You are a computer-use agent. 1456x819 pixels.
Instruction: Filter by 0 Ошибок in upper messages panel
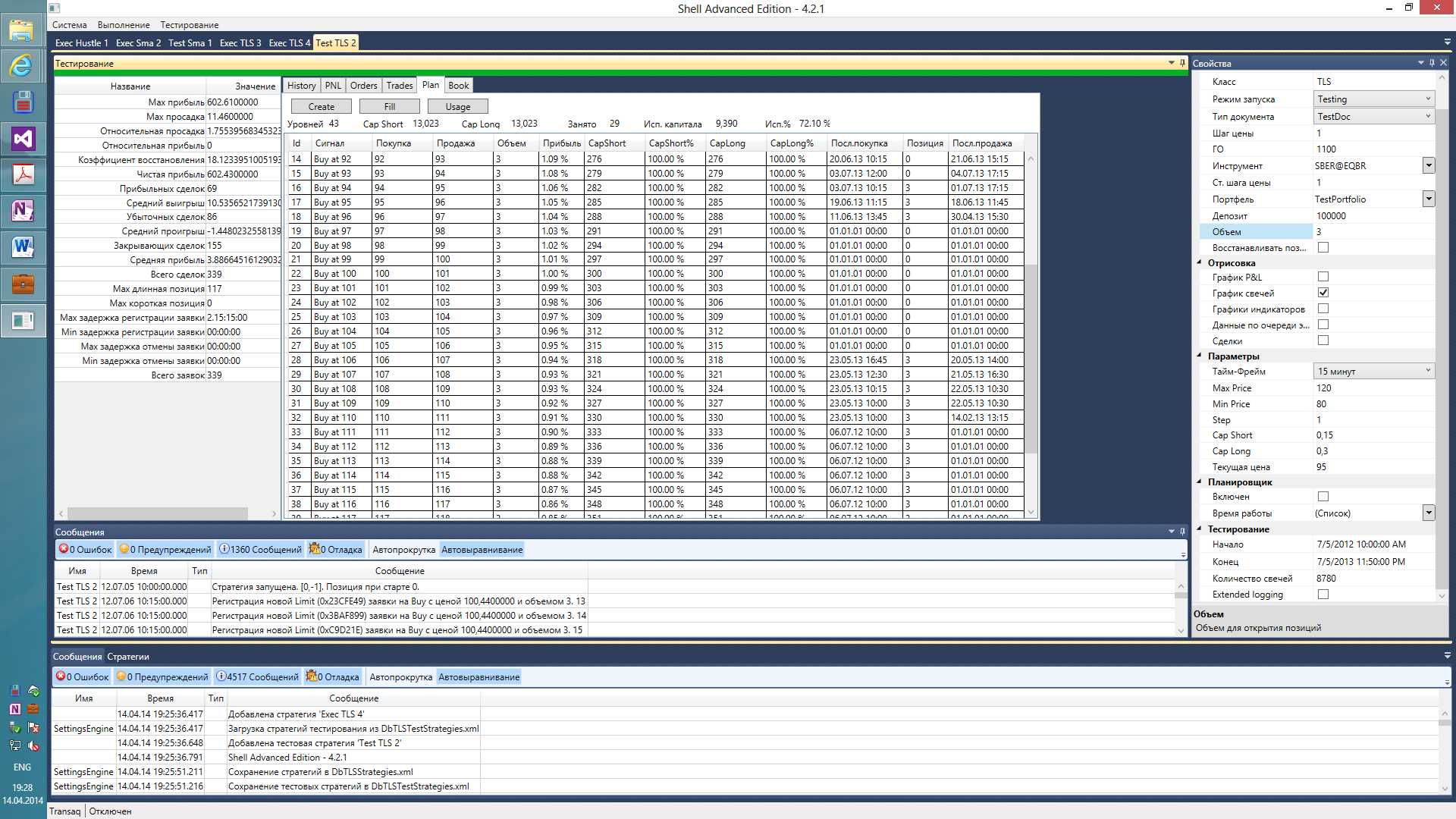85,550
